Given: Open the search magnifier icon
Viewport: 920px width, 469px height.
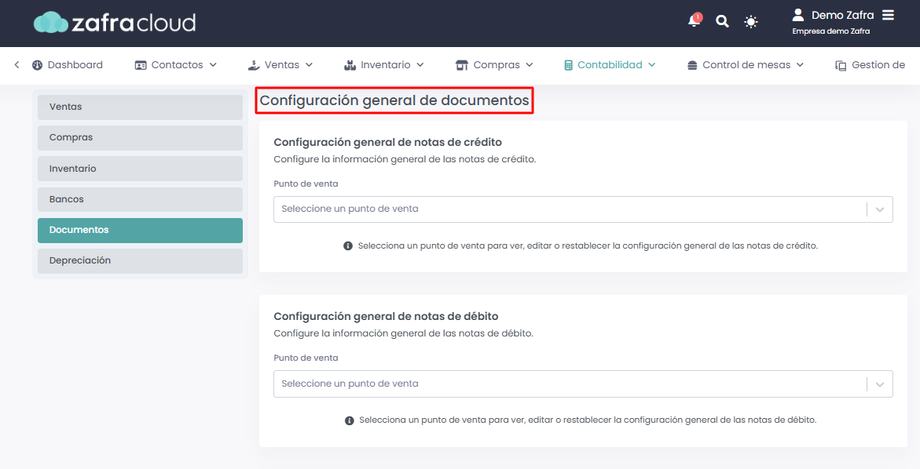Looking at the screenshot, I should click(722, 22).
